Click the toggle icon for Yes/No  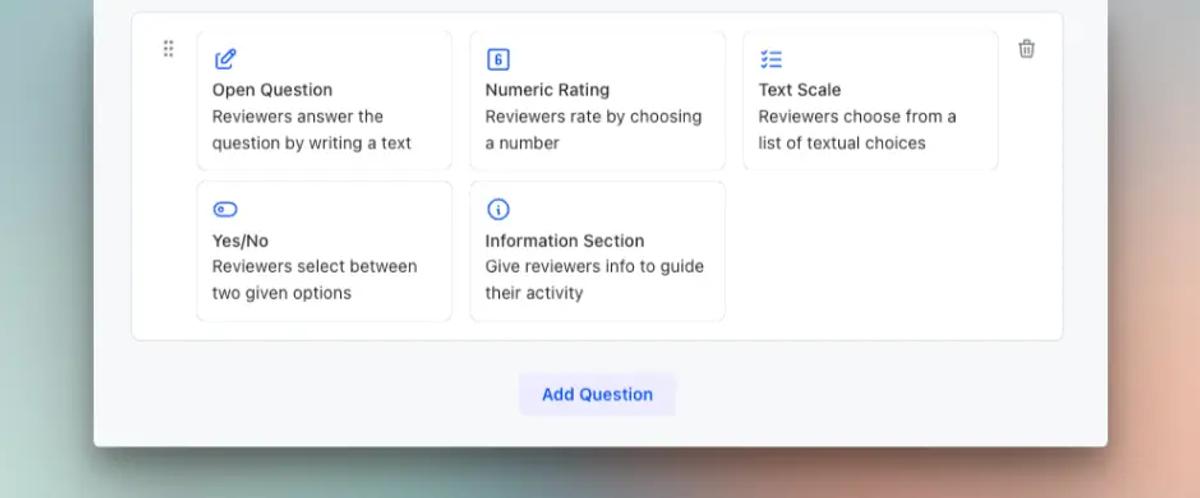pyautogui.click(x=225, y=209)
